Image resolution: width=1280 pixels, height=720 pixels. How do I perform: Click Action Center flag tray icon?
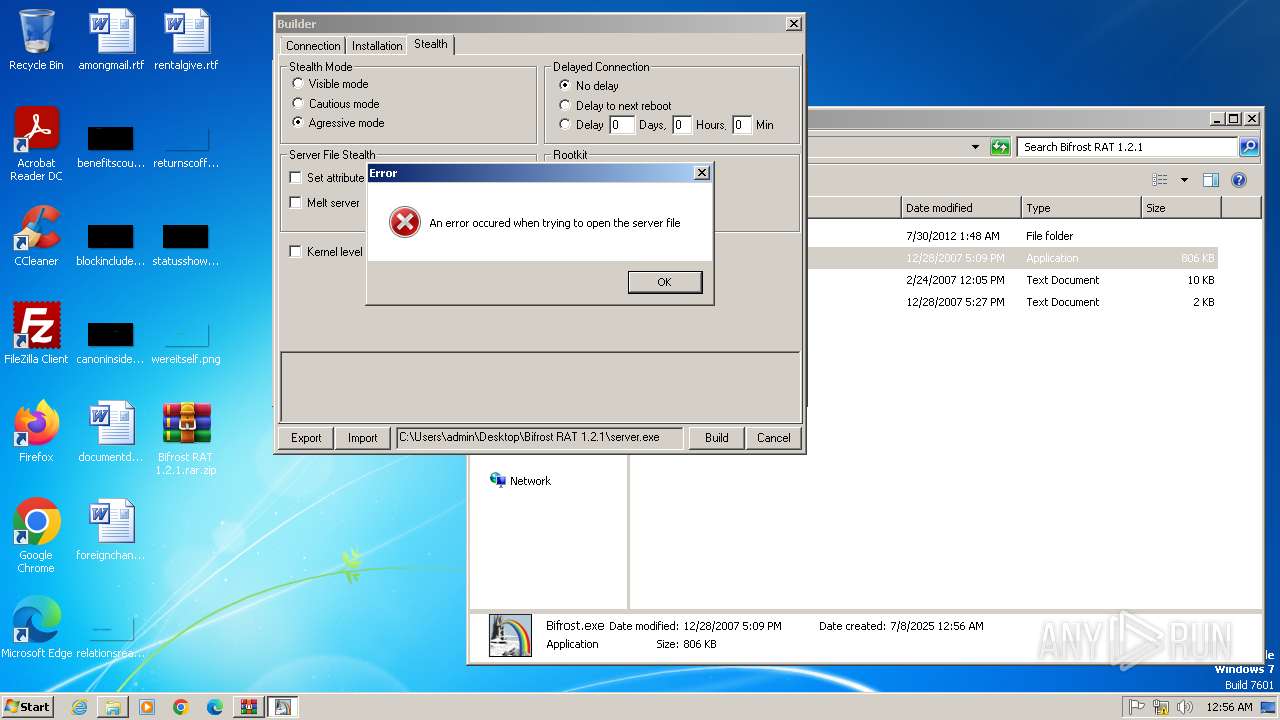coord(1137,707)
